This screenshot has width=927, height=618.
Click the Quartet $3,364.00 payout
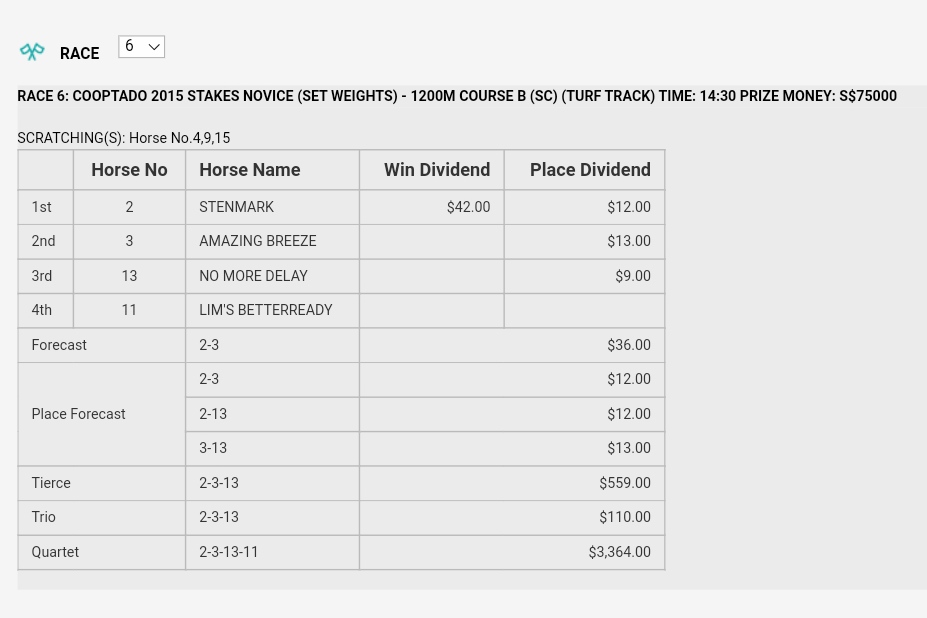point(619,552)
